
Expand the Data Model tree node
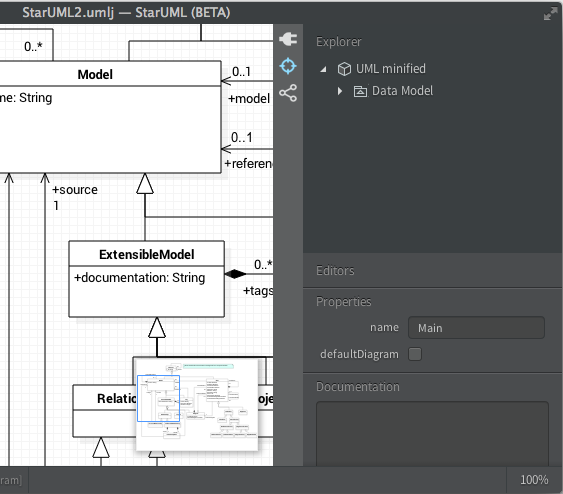pyautogui.click(x=340, y=91)
